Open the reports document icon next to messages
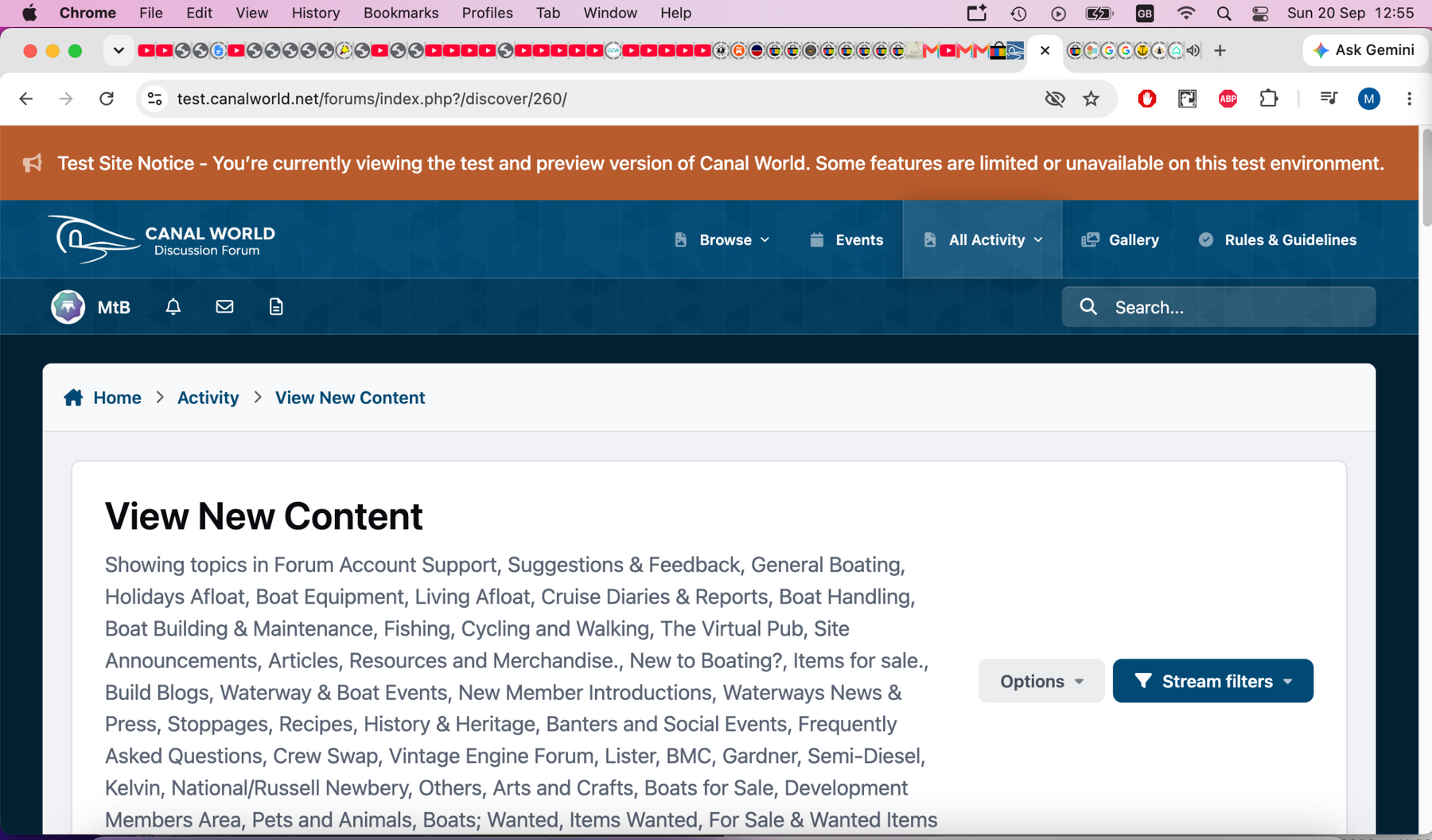The height and width of the screenshot is (840, 1432). [276, 307]
